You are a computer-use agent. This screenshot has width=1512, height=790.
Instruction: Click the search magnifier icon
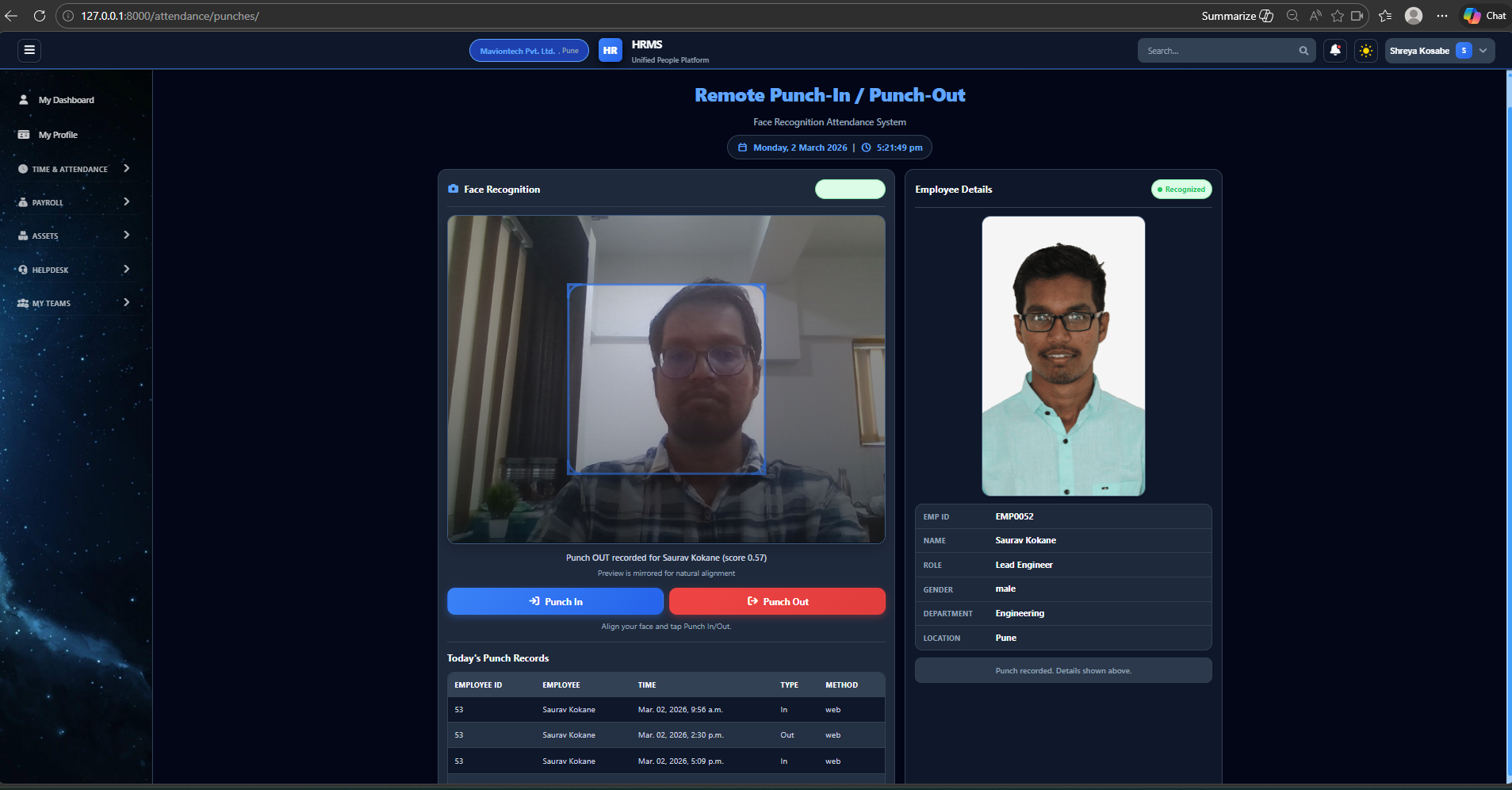tap(1303, 51)
